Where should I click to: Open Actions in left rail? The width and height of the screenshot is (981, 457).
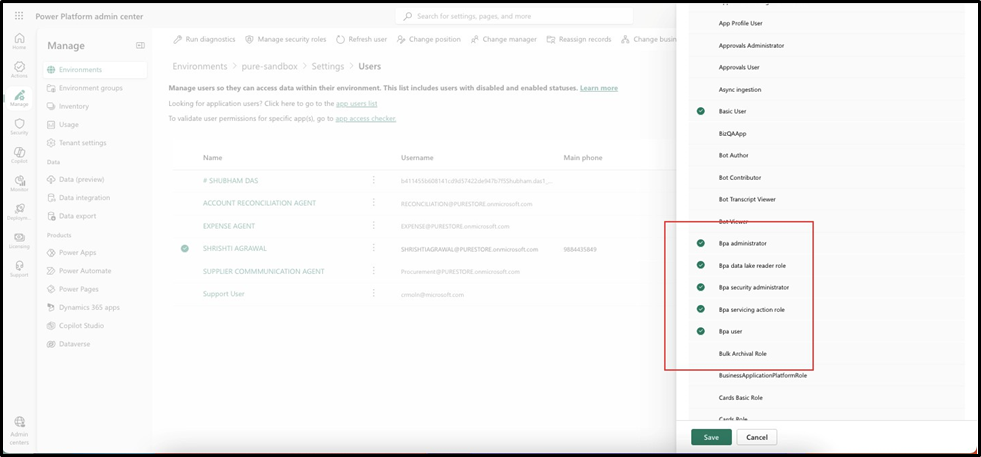click(19, 69)
